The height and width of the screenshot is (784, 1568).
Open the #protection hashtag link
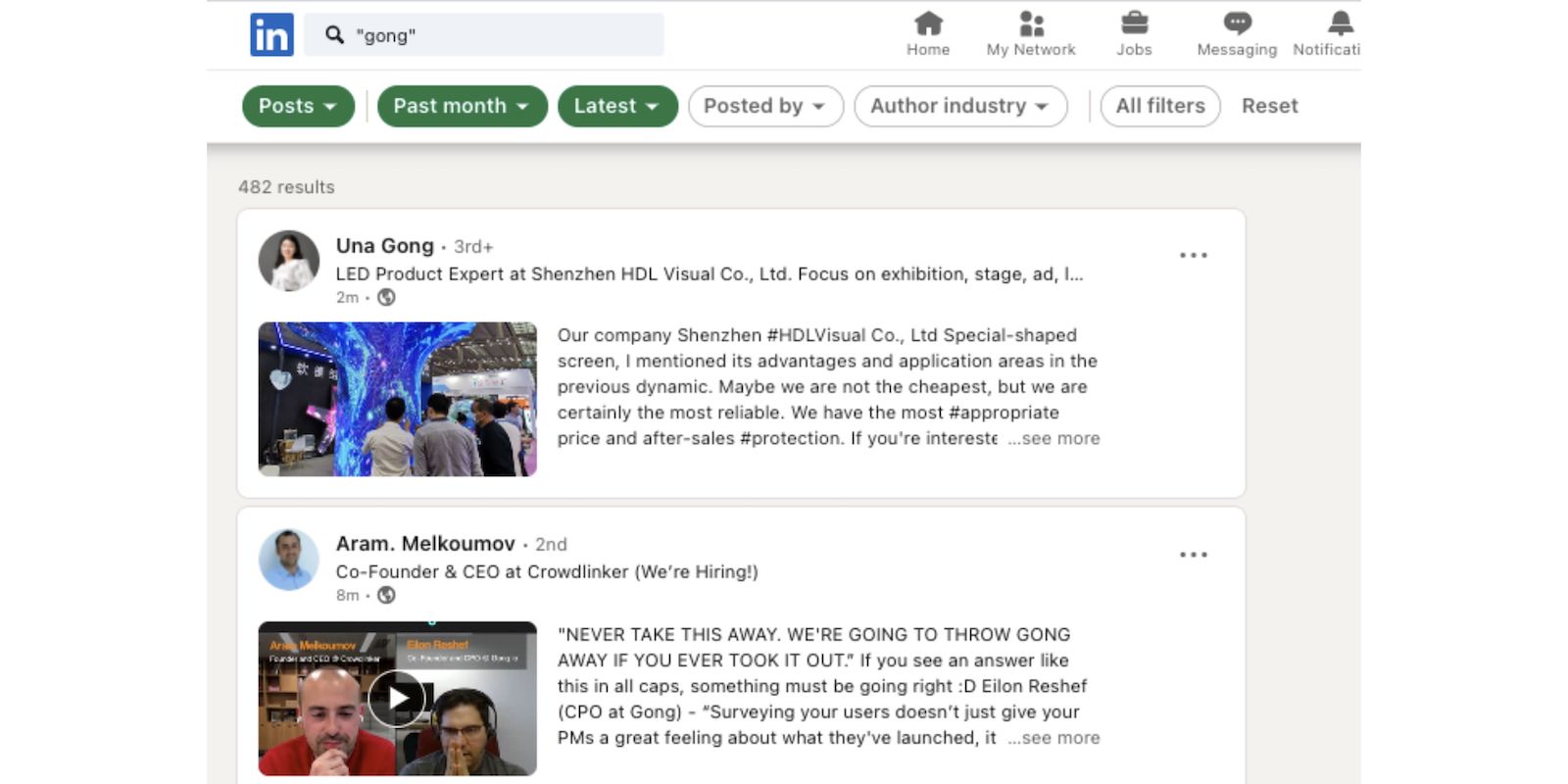(791, 438)
